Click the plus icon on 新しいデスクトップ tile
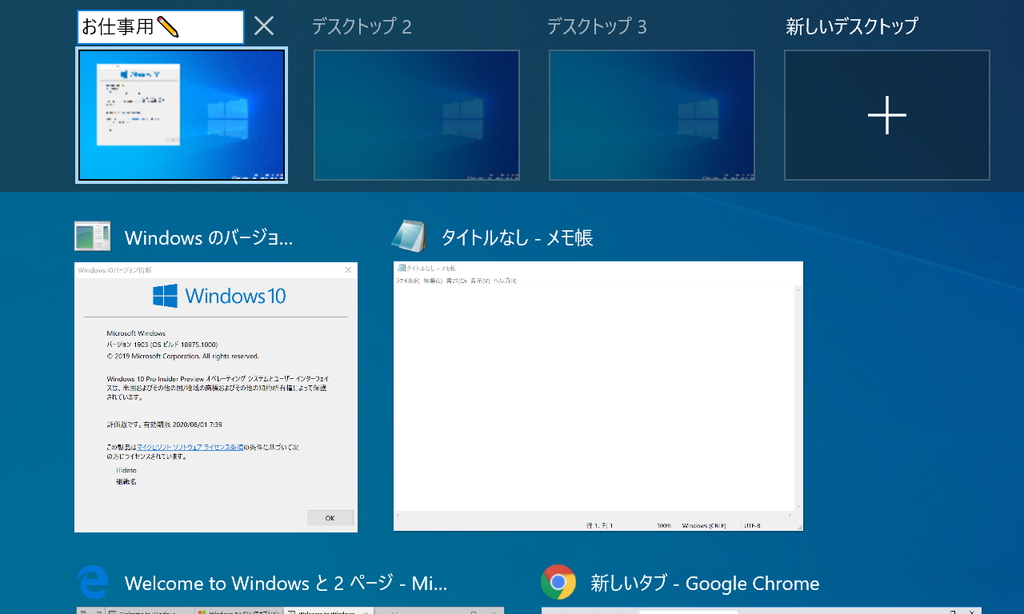 click(x=886, y=115)
